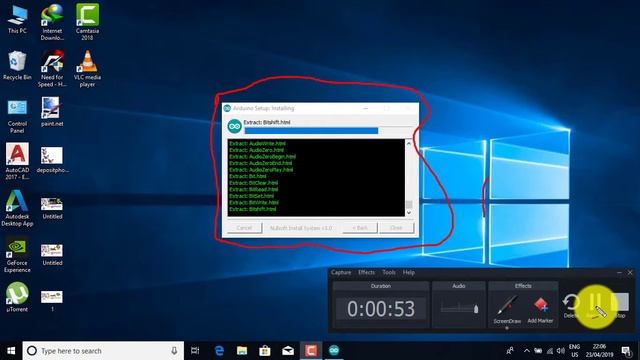
Task: Click the Type here to search box
Action: (x=103, y=351)
